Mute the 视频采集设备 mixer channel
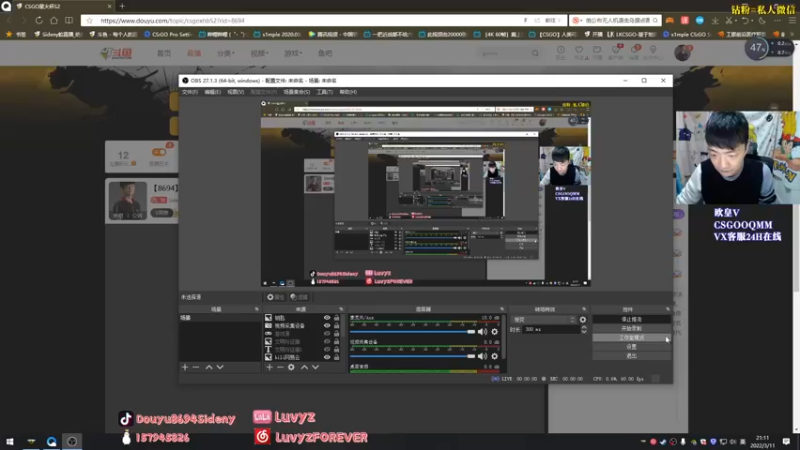The height and width of the screenshot is (450, 800). point(482,356)
